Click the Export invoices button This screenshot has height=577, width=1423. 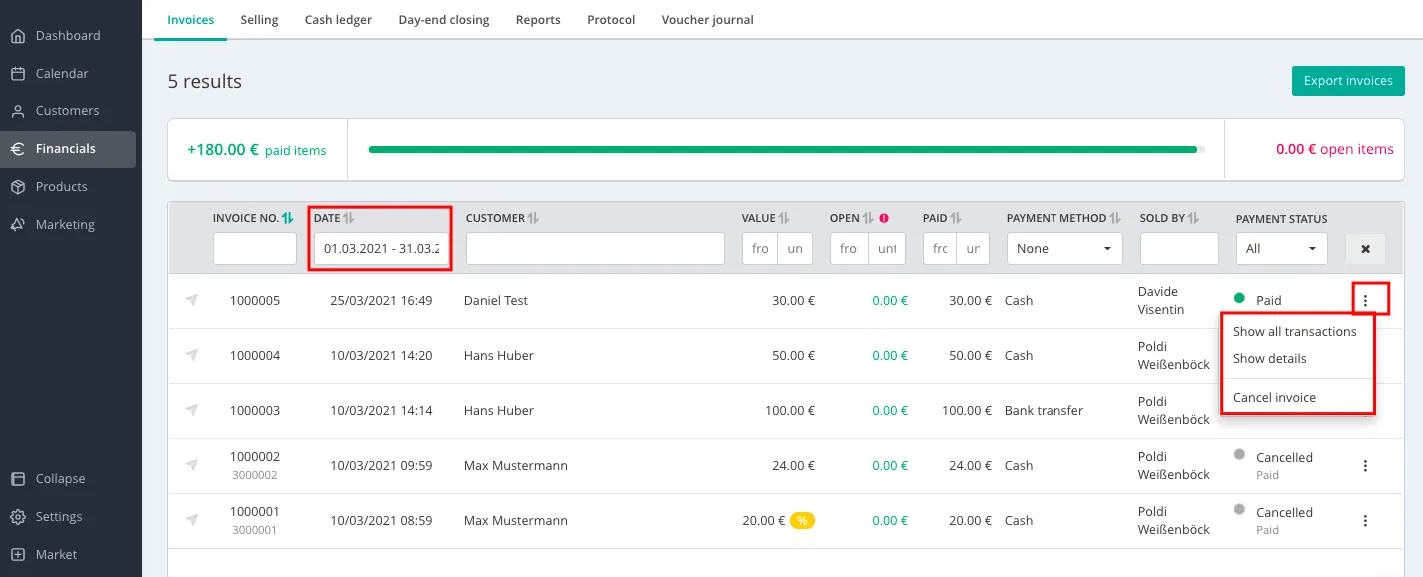1347,81
